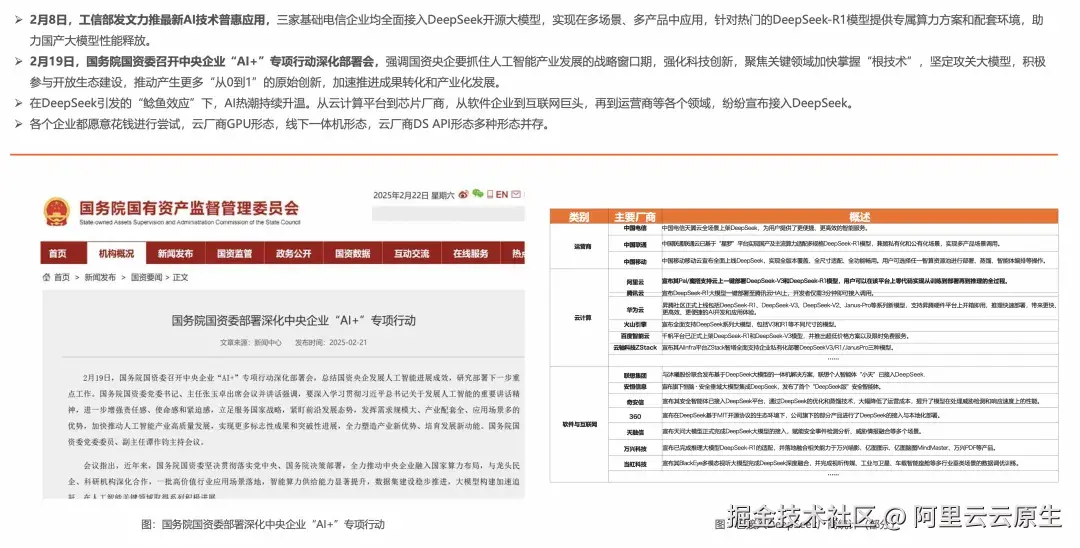Click caption 图：国务院国资委部署深化中央企业“AI+”专项行动
Viewport: 1080px width, 548px height.
point(262,525)
